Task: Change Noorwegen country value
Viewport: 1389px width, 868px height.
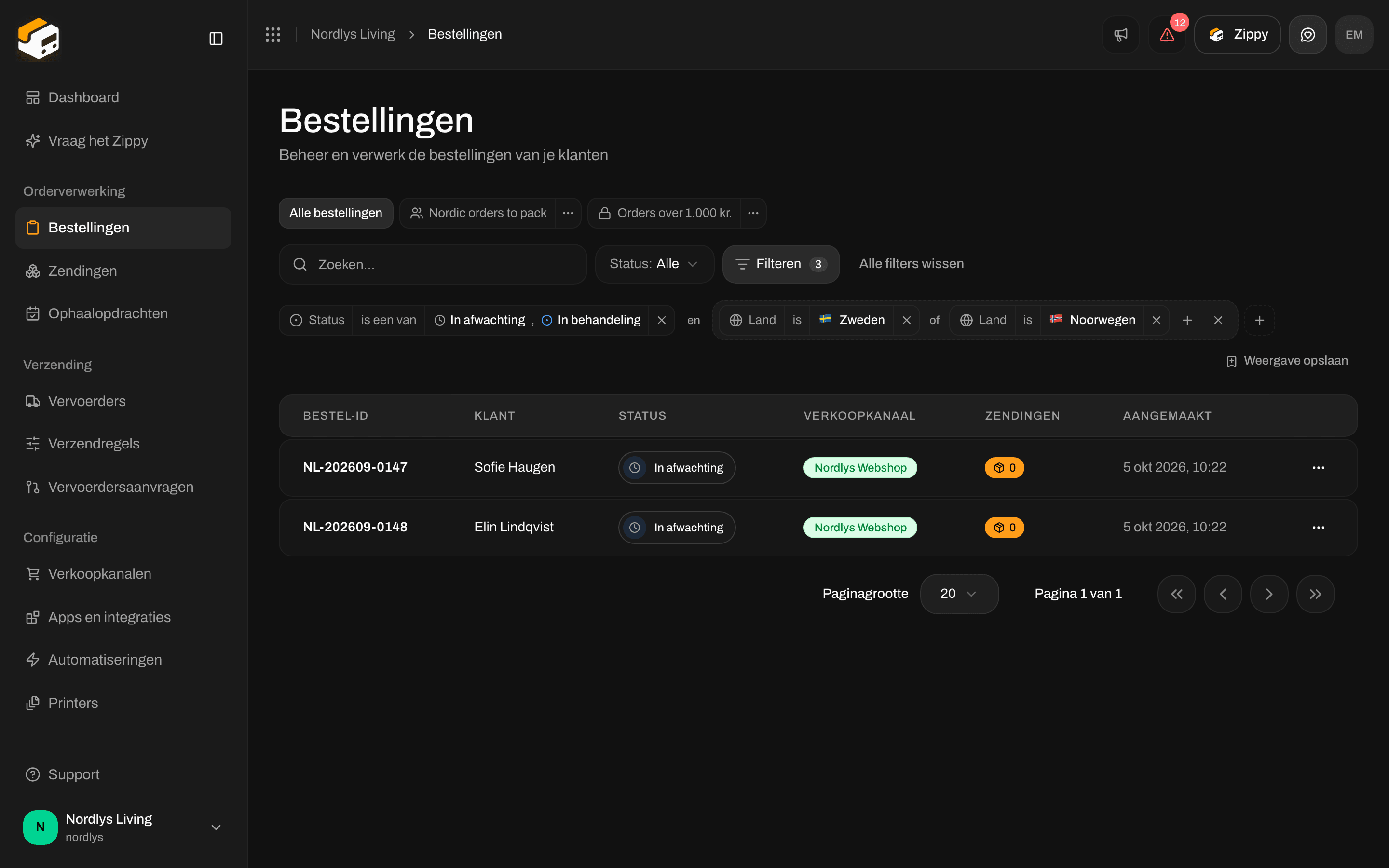Action: click(1092, 320)
